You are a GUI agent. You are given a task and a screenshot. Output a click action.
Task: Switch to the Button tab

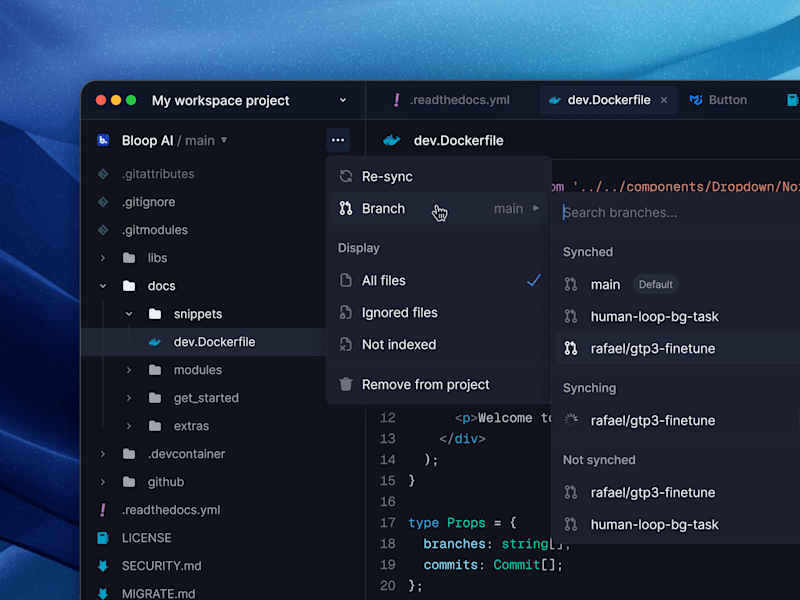[x=718, y=100]
